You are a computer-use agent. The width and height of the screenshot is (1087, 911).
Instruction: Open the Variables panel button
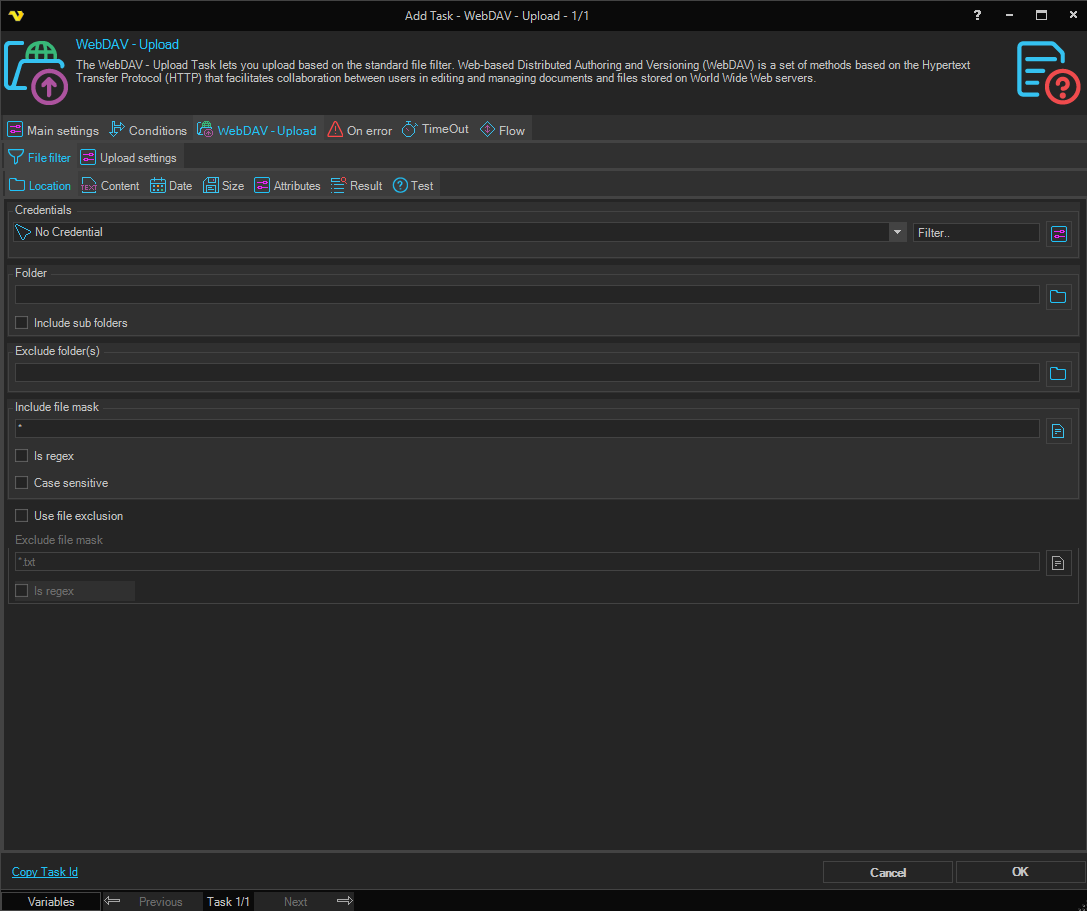(51, 901)
